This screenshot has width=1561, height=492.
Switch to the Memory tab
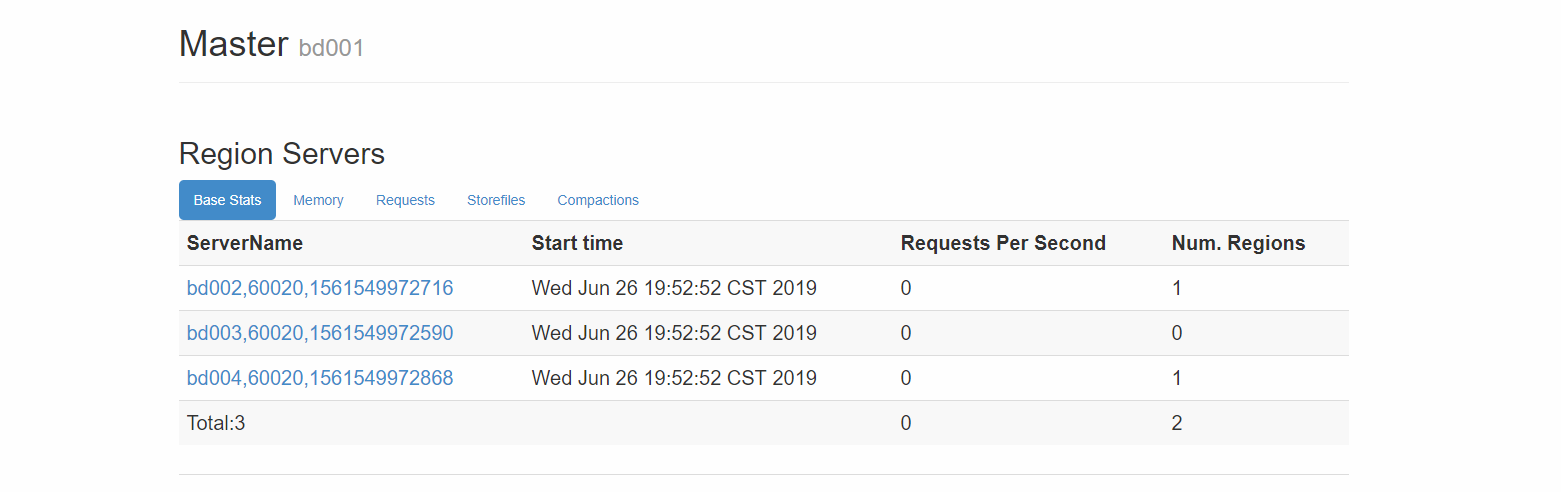(318, 200)
